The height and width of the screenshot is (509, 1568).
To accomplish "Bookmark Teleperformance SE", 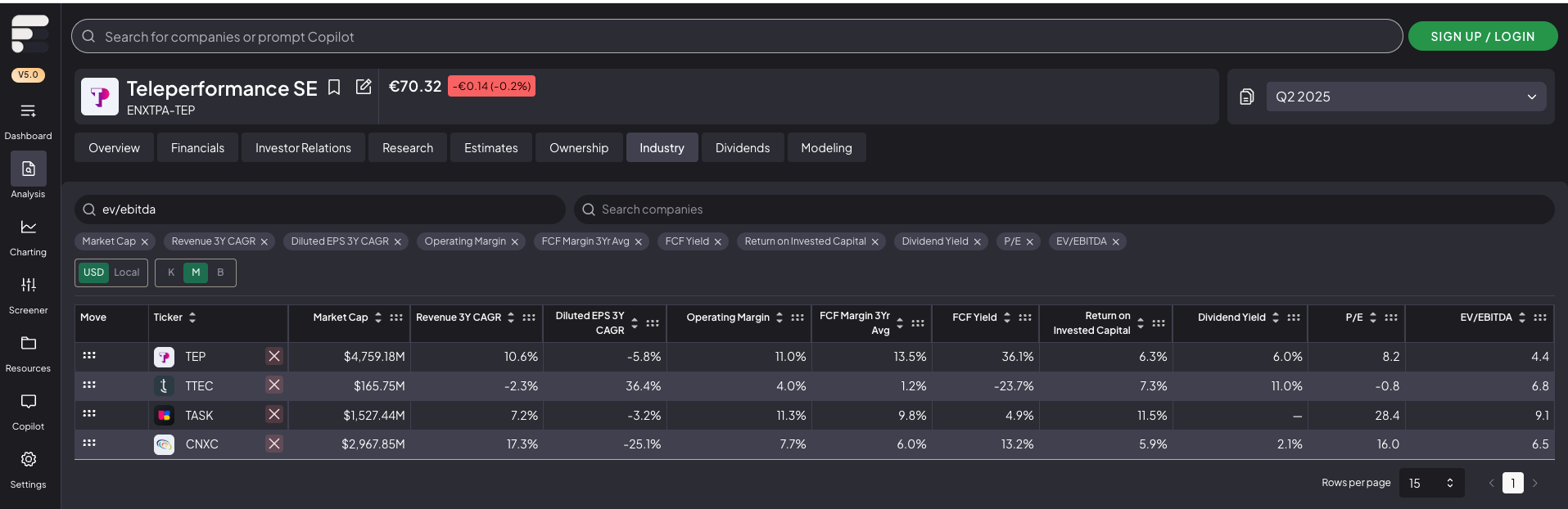I will click(334, 88).
